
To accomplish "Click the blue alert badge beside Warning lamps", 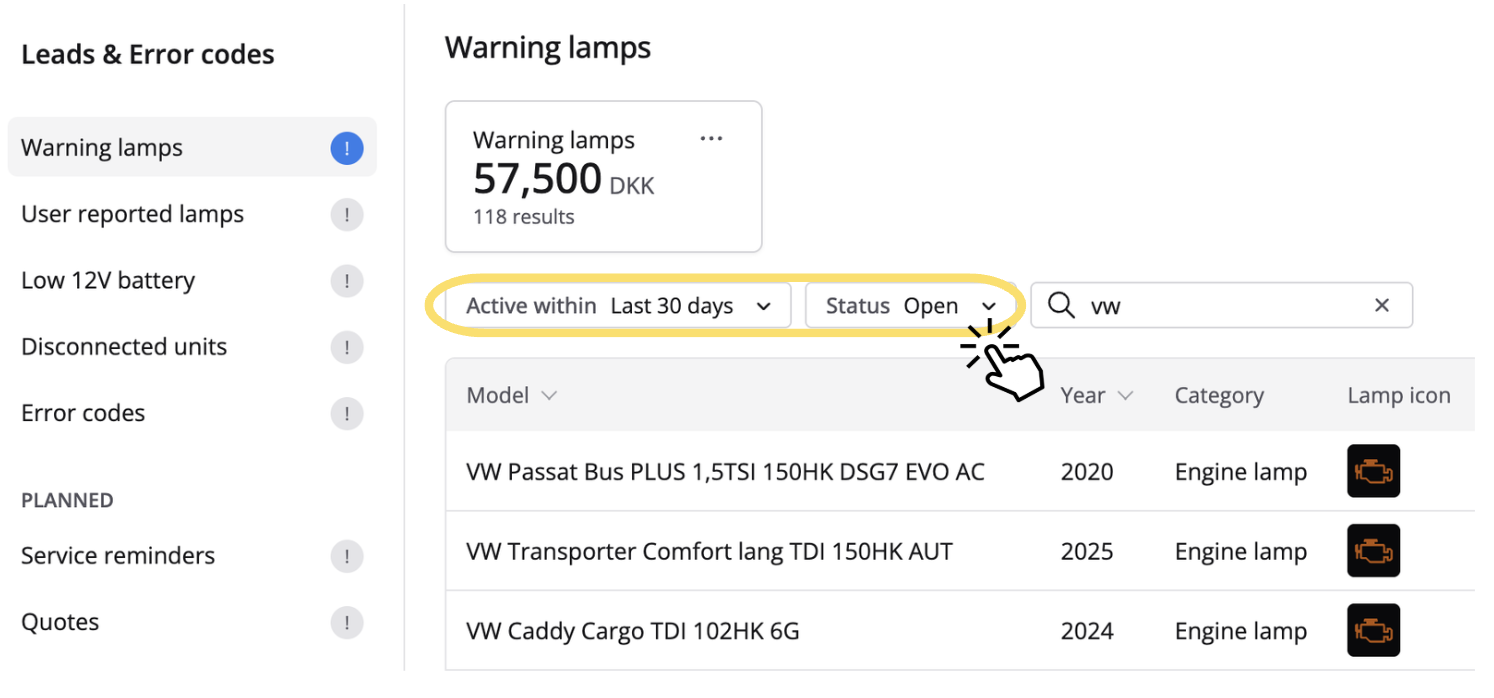I will tap(347, 148).
